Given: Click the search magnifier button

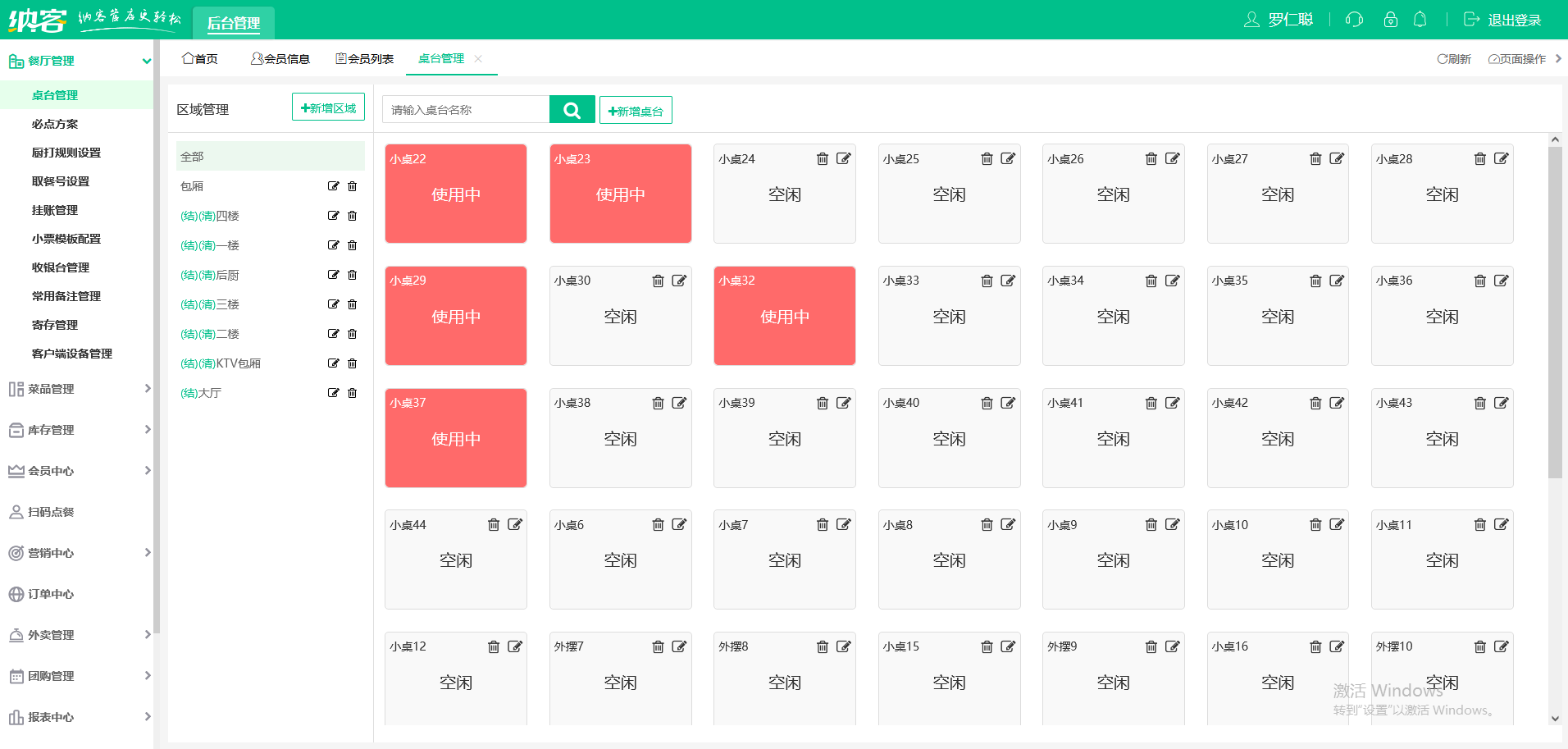Looking at the screenshot, I should 572,110.
